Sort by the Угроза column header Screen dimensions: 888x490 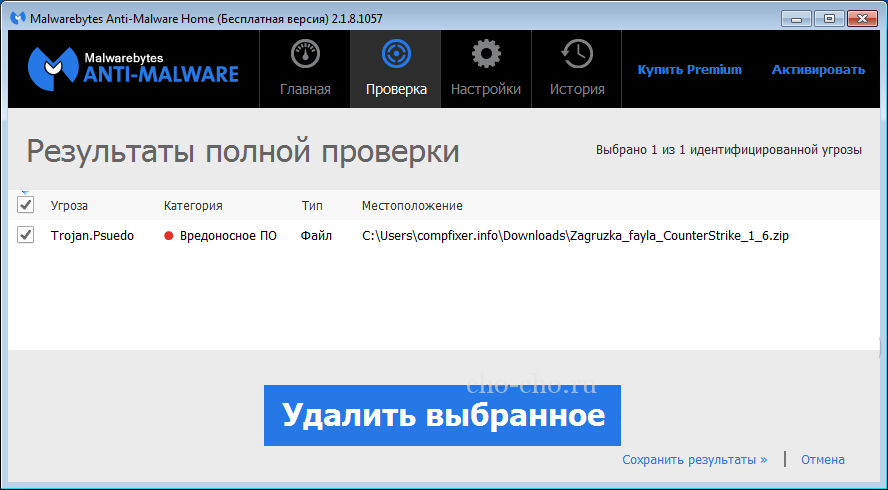point(69,205)
